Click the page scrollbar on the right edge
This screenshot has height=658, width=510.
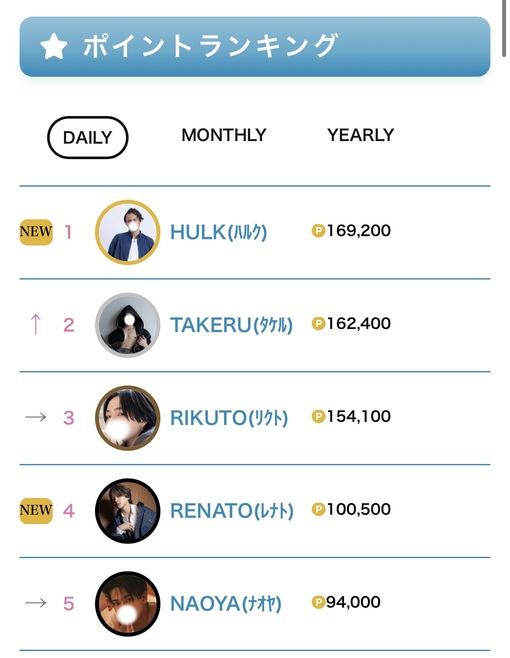[x=505, y=28]
